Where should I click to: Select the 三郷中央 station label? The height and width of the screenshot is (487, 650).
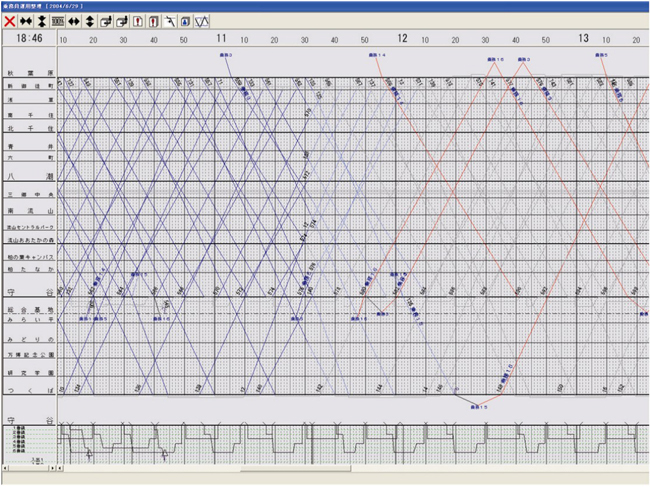click(30, 194)
